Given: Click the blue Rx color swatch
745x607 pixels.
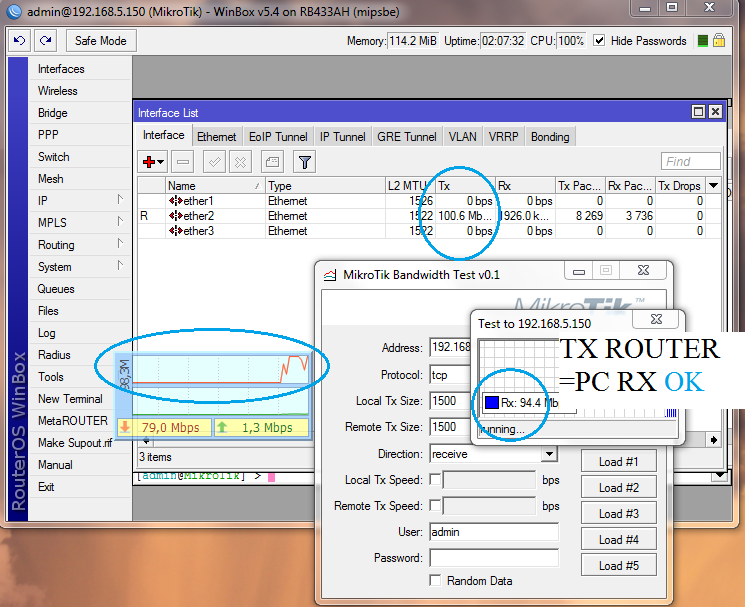Looking at the screenshot, I should (x=491, y=403).
